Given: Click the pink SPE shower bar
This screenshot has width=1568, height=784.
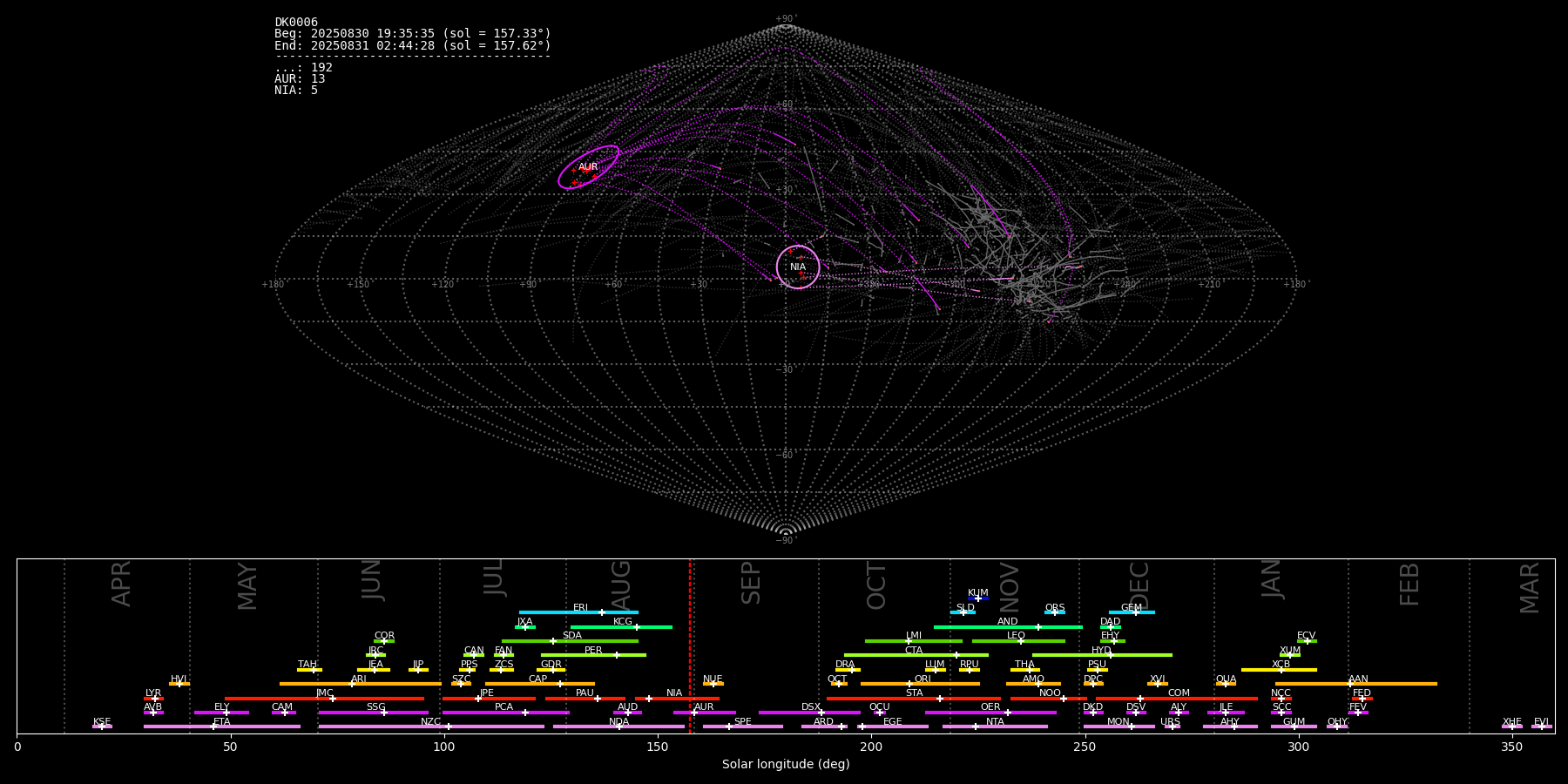Looking at the screenshot, I should click(742, 727).
